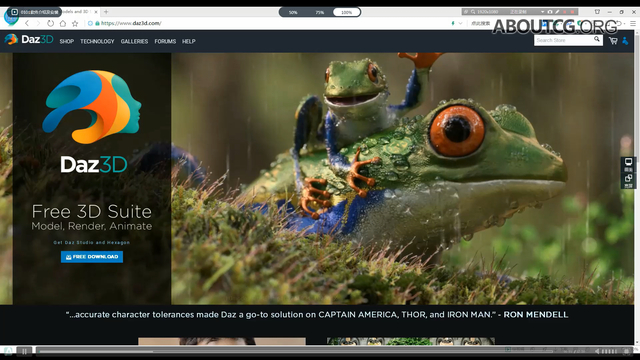The height and width of the screenshot is (360, 640).
Task: Open the right characters thumbnail below quote
Action: (411, 341)
